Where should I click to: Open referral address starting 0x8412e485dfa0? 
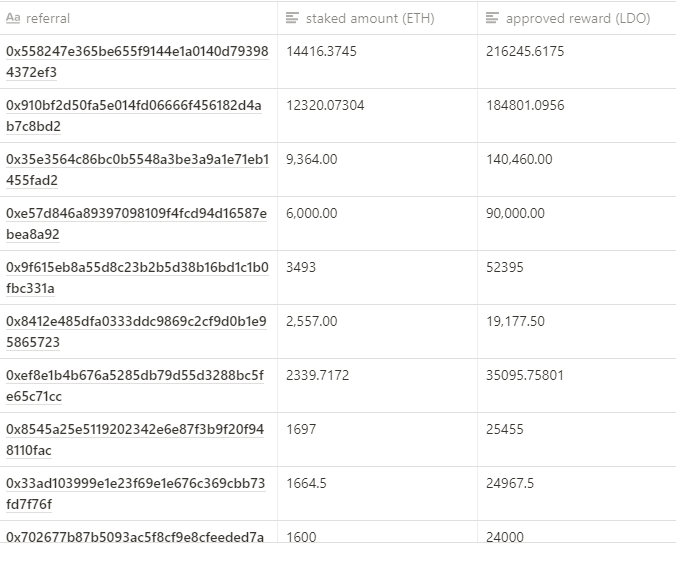[x=136, y=332]
